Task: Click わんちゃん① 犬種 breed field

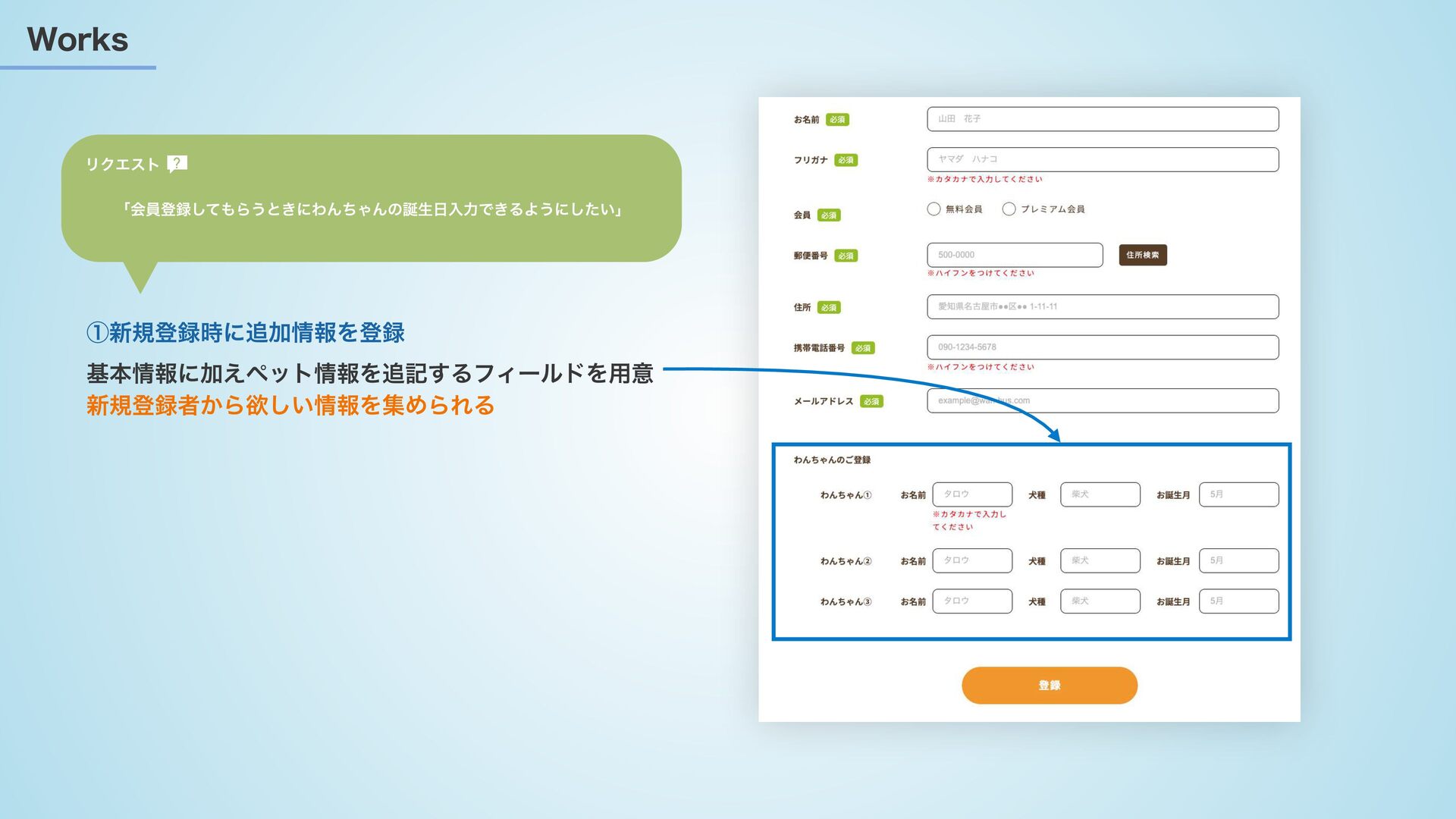Action: [1100, 494]
